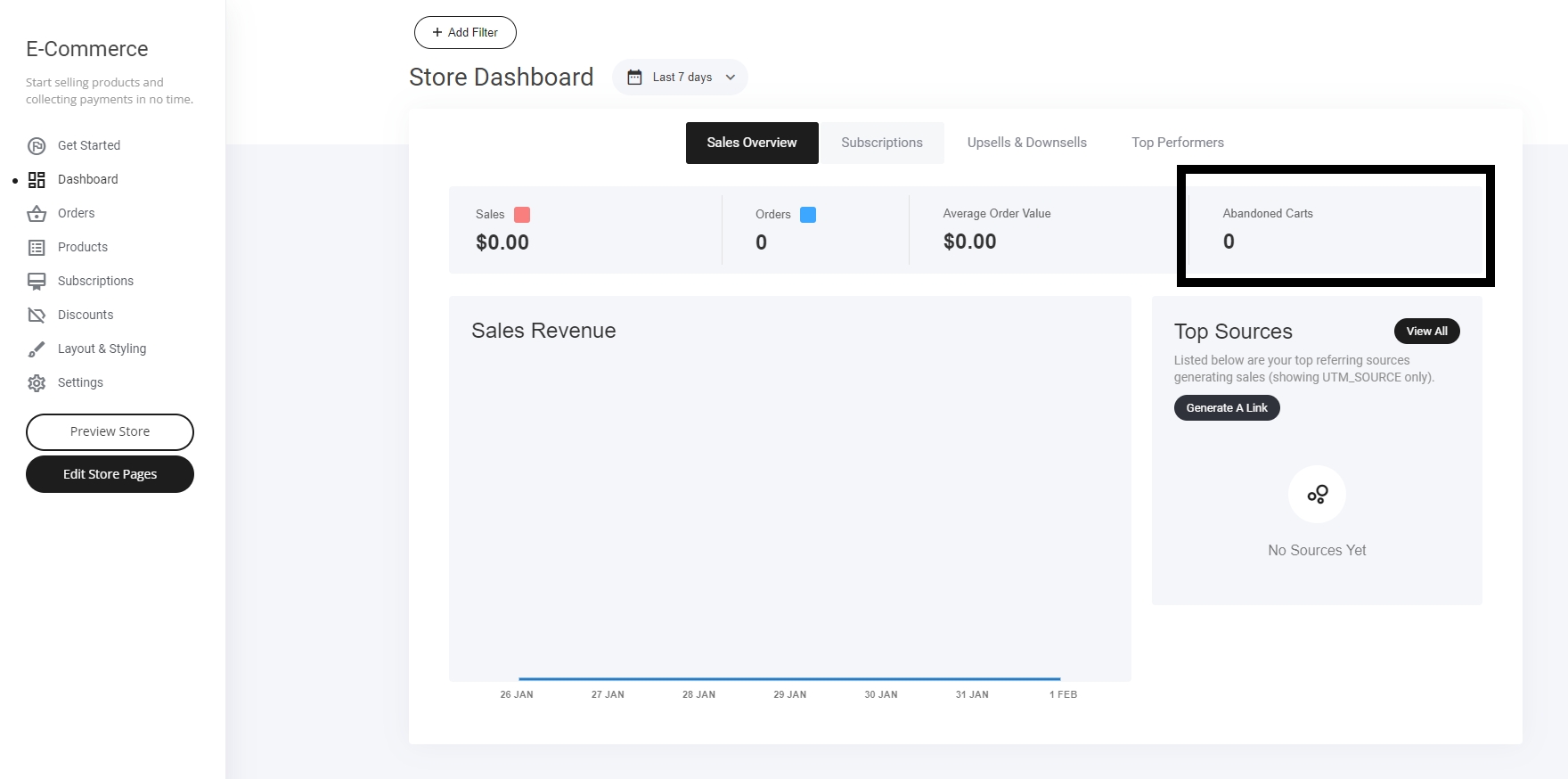
Task: Switch to the Subscriptions tab
Action: click(x=881, y=143)
